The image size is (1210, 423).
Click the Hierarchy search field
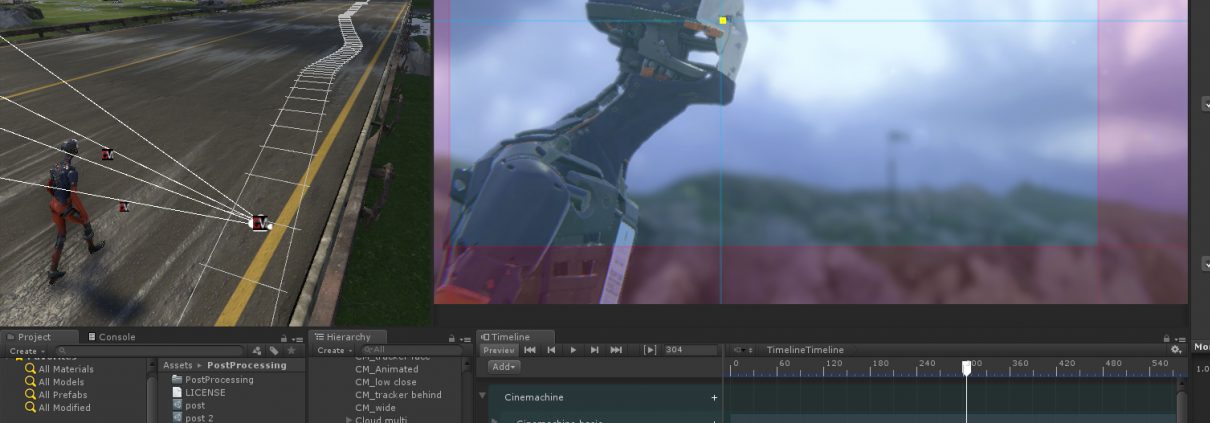click(x=412, y=351)
